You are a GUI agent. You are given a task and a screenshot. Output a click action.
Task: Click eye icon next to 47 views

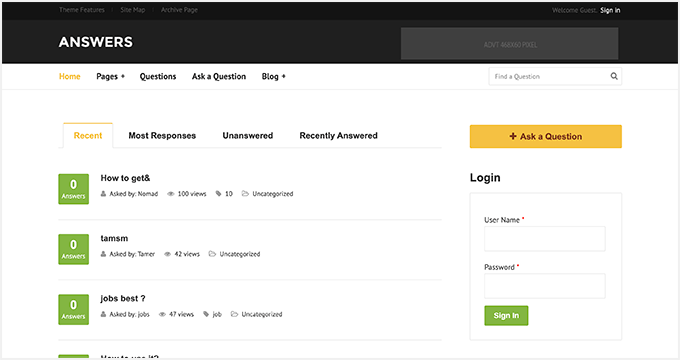coord(162,314)
